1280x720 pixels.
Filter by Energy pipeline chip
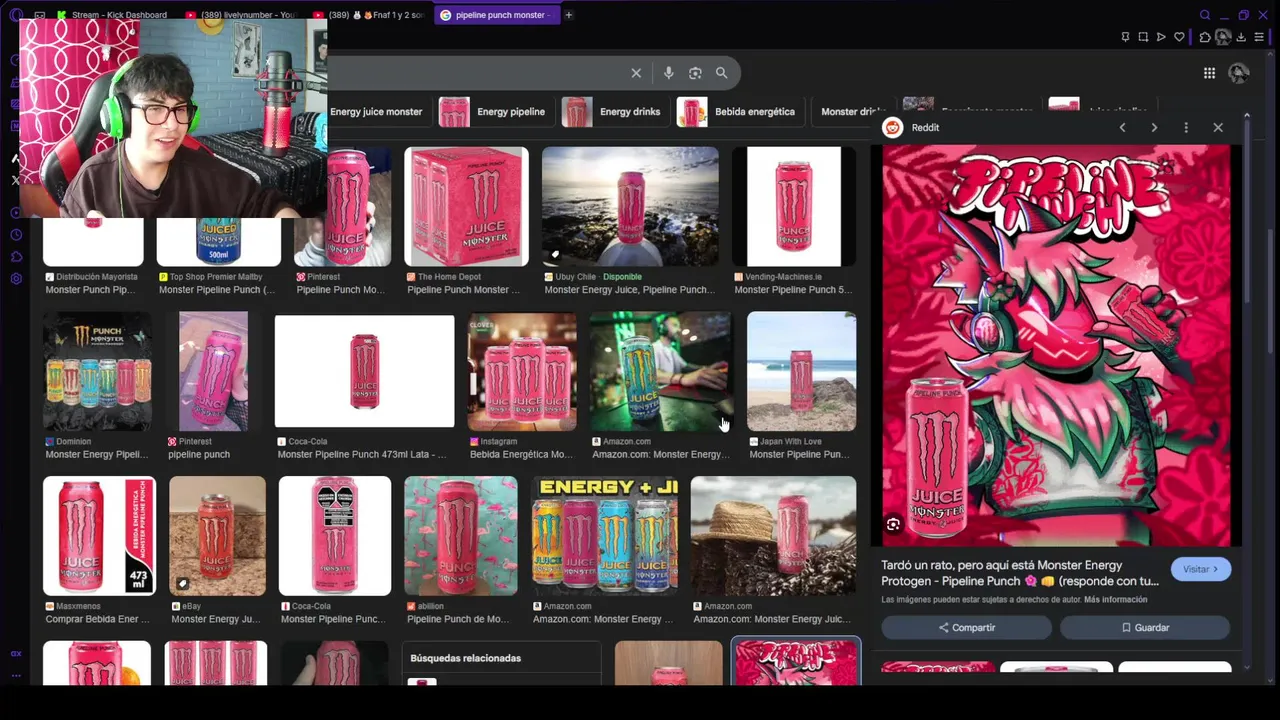tap(496, 112)
